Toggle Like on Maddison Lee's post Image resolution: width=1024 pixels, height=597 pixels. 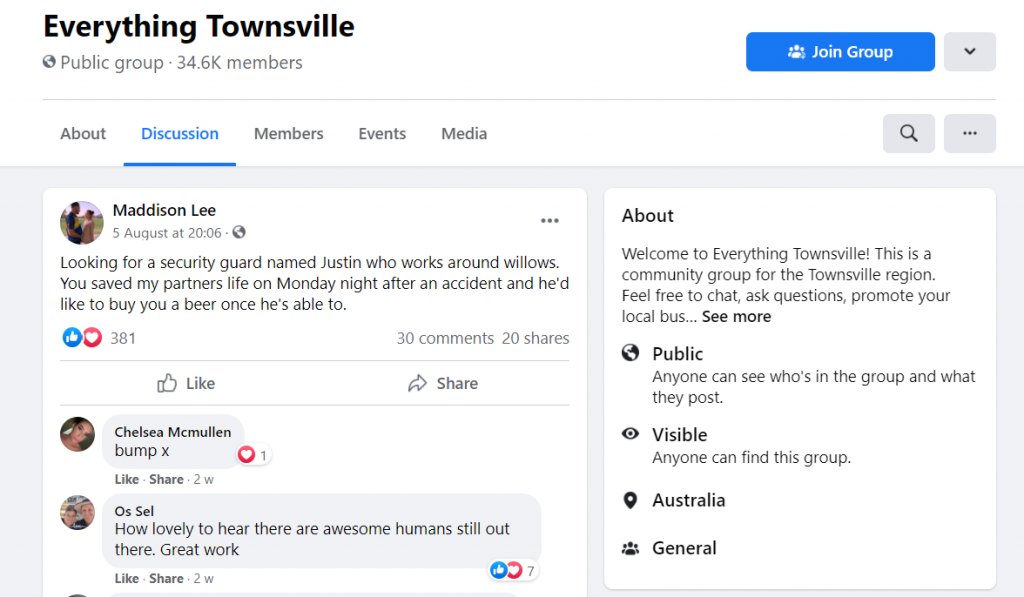point(186,383)
